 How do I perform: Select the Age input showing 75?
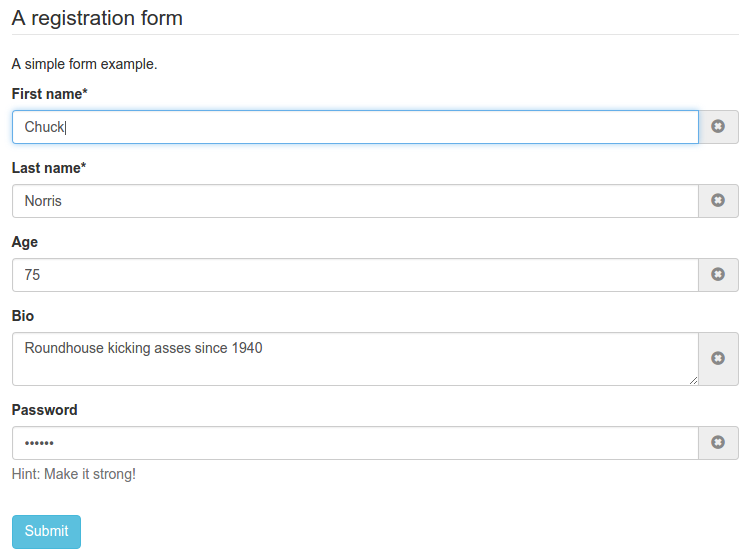(x=355, y=275)
